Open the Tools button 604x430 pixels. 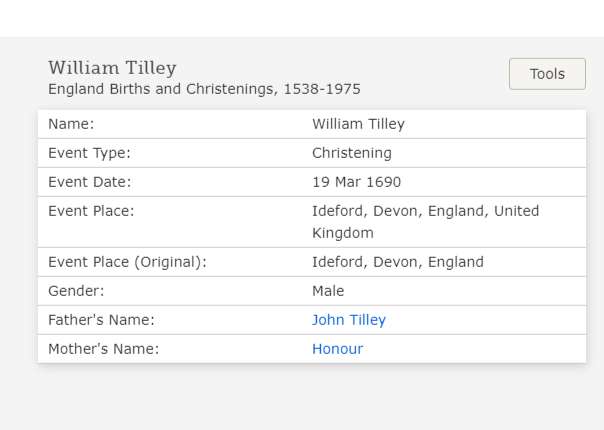(x=547, y=74)
